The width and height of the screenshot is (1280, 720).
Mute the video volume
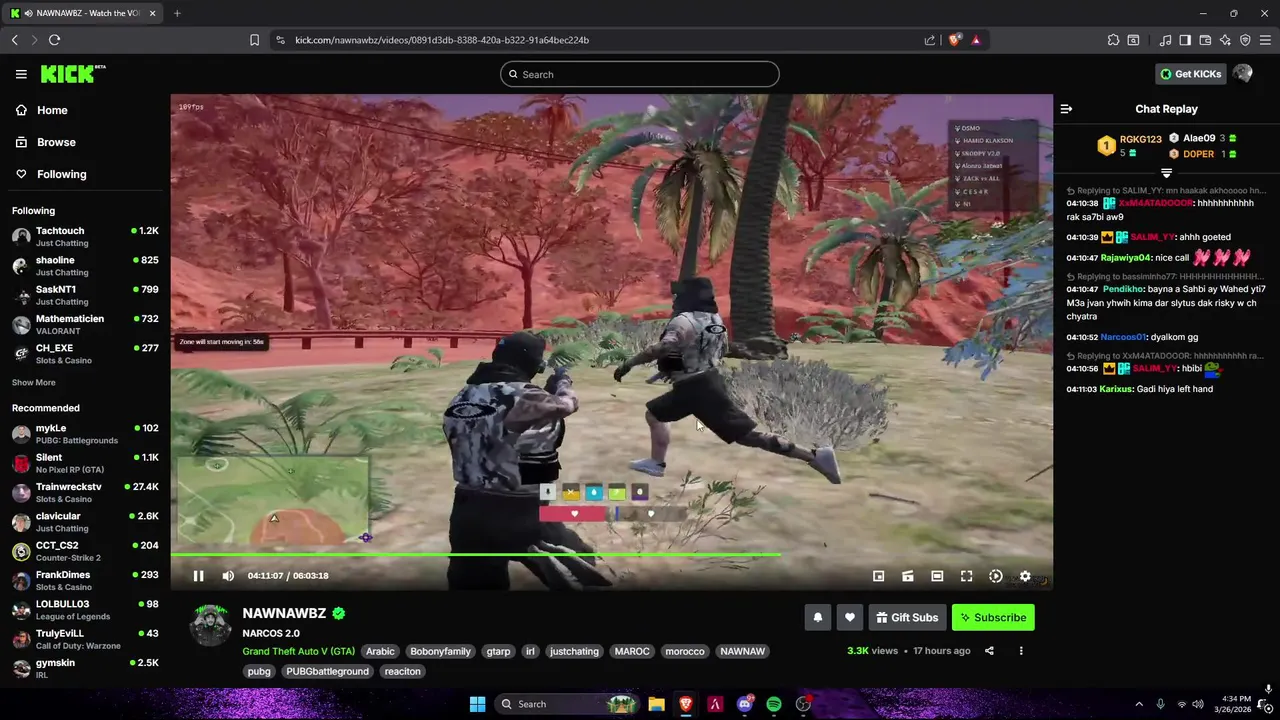(x=228, y=576)
